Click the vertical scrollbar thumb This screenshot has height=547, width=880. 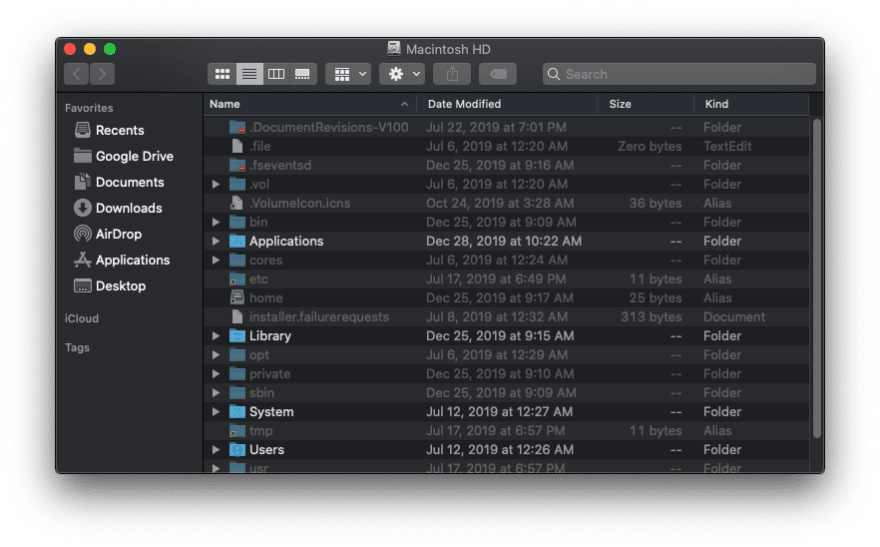tap(817, 279)
